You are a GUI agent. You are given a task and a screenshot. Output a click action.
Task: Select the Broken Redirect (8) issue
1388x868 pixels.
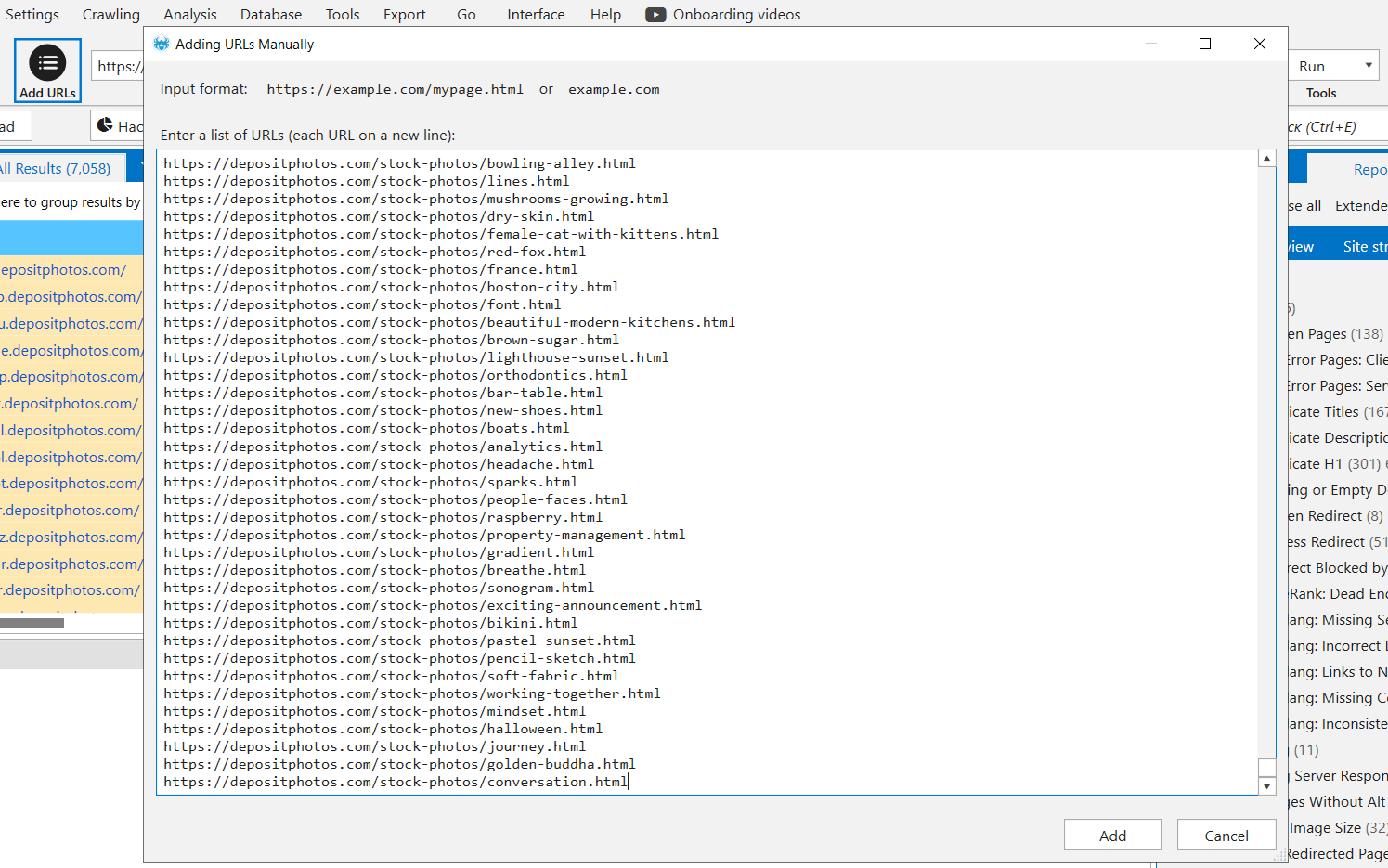pyautogui.click(x=1336, y=515)
